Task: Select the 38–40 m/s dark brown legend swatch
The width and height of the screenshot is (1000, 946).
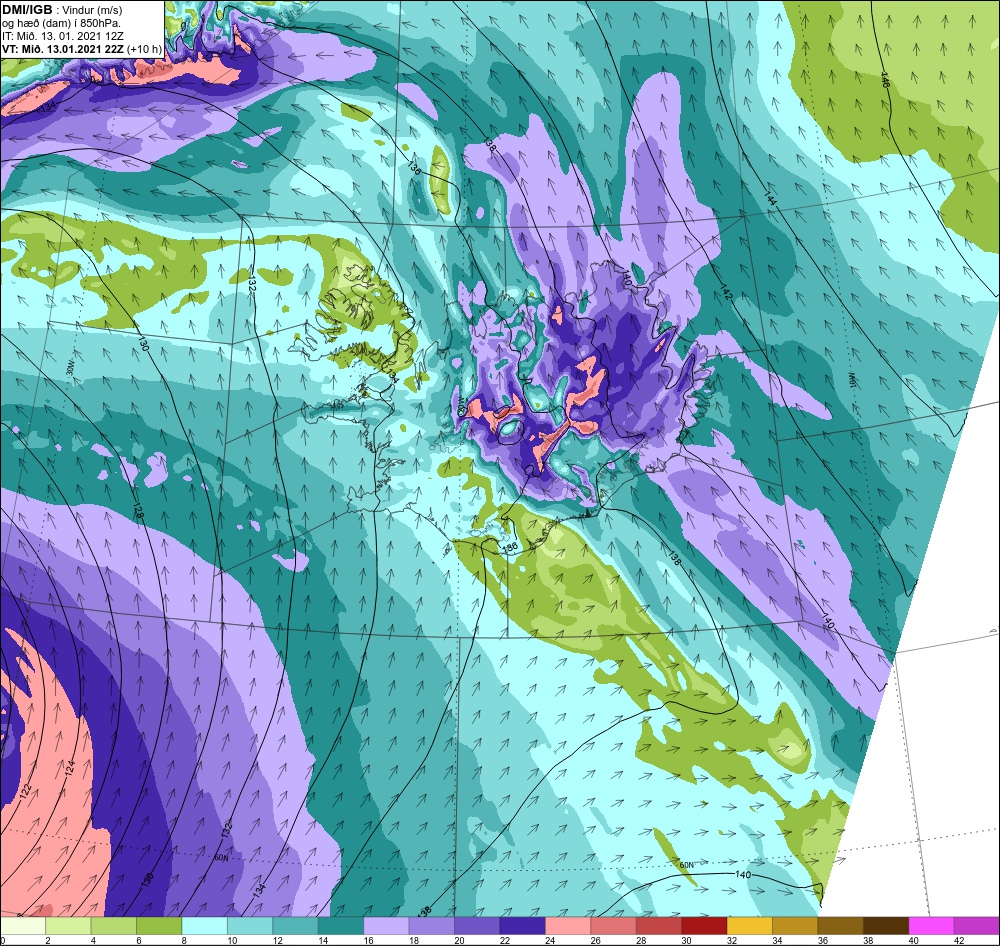Action: (x=886, y=926)
